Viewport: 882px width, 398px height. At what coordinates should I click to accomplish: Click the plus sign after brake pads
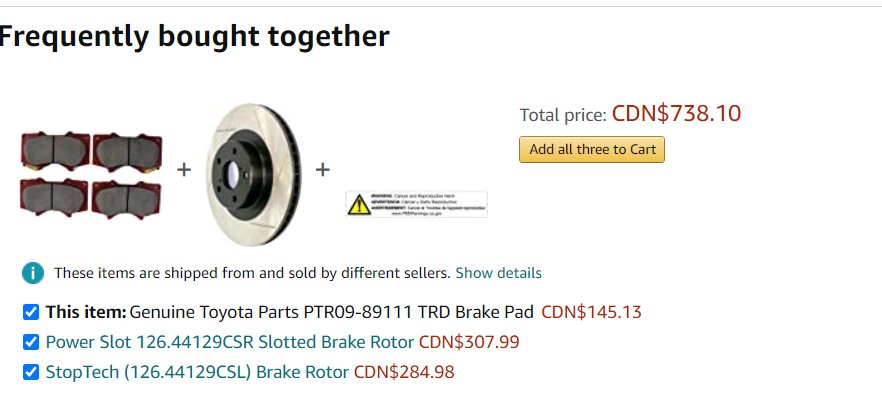[x=184, y=169]
